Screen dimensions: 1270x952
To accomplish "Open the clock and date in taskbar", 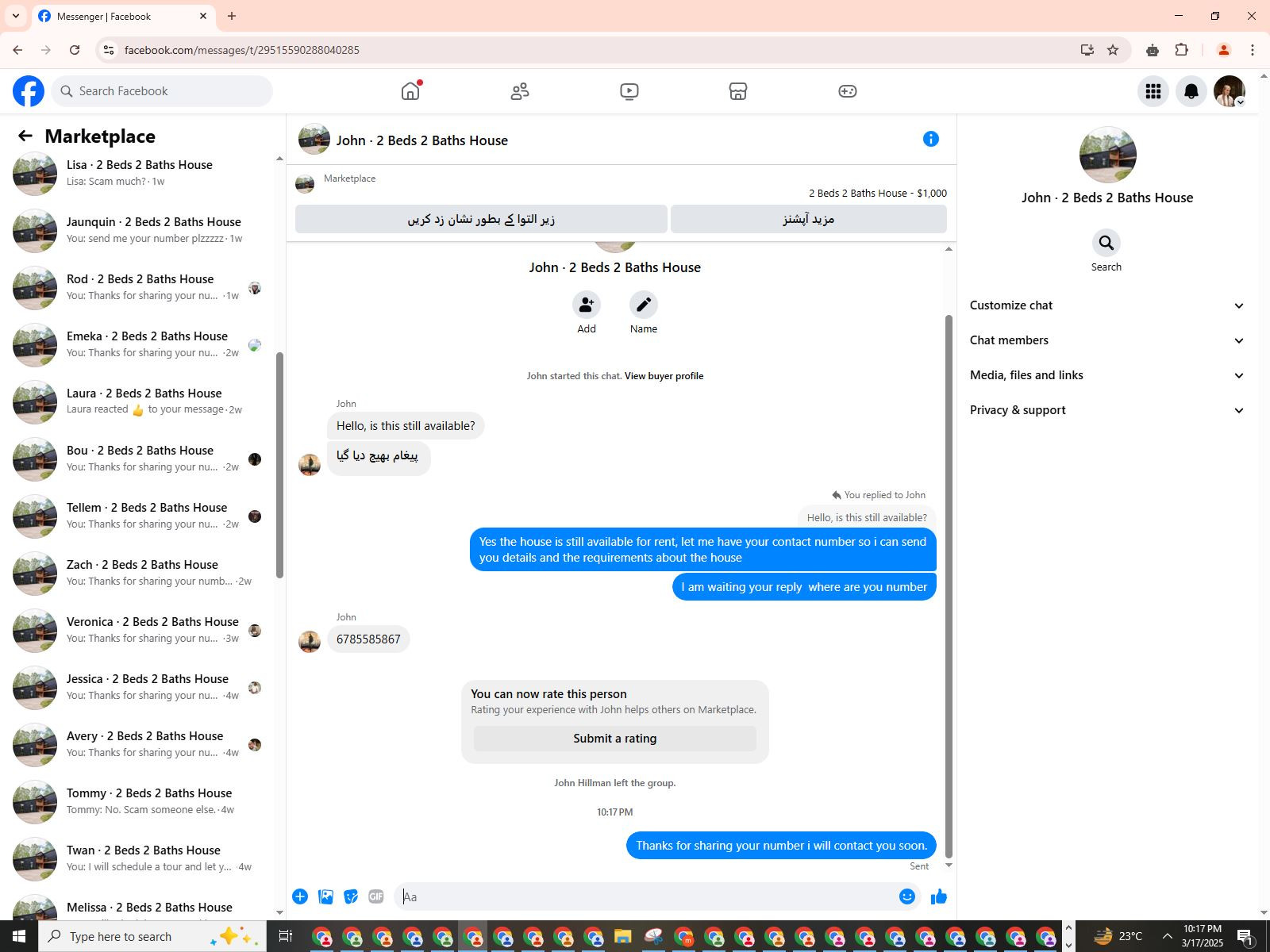I will tap(1203, 936).
